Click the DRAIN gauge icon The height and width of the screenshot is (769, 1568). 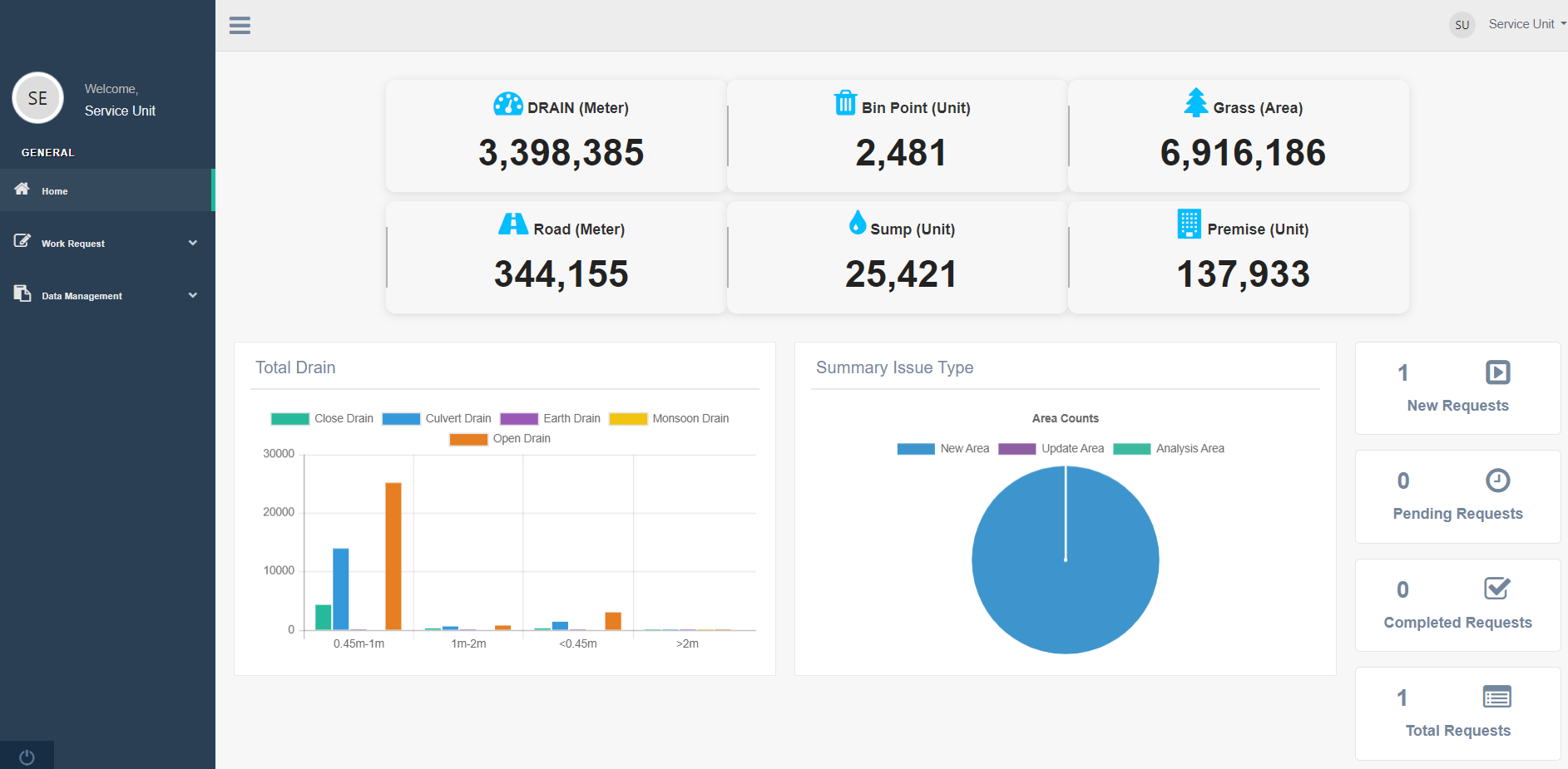tap(507, 105)
